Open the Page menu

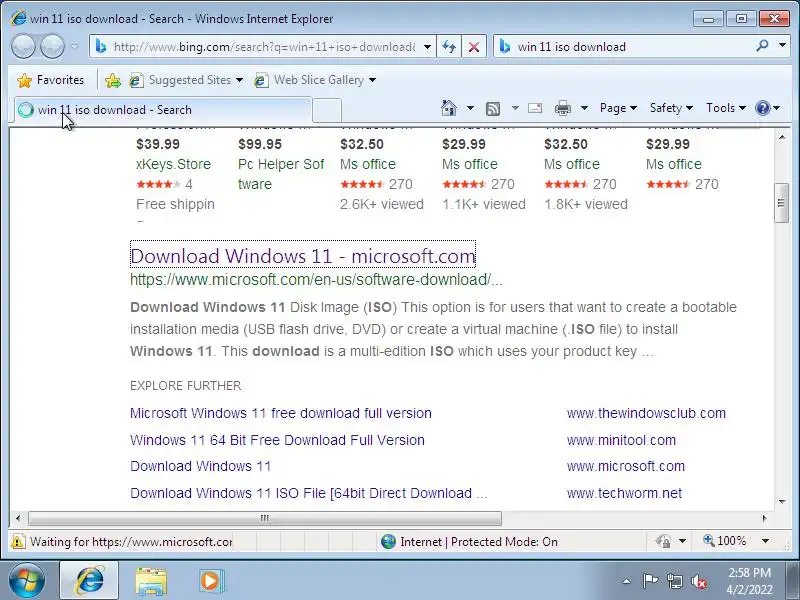[618, 108]
